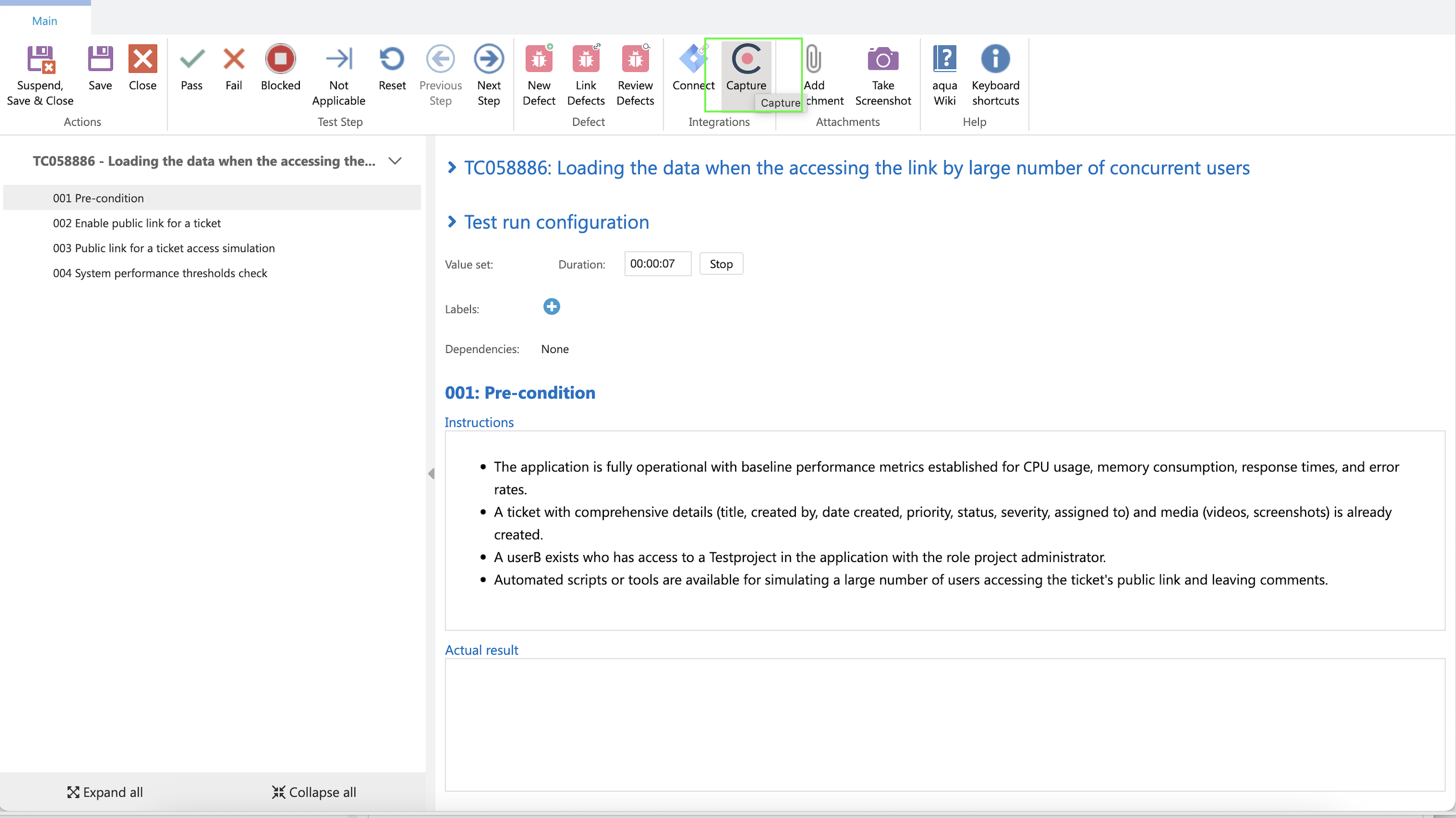Screen dimensions: 1456x818
Task: Click the Take Screenshot camera icon
Action: 883,59
